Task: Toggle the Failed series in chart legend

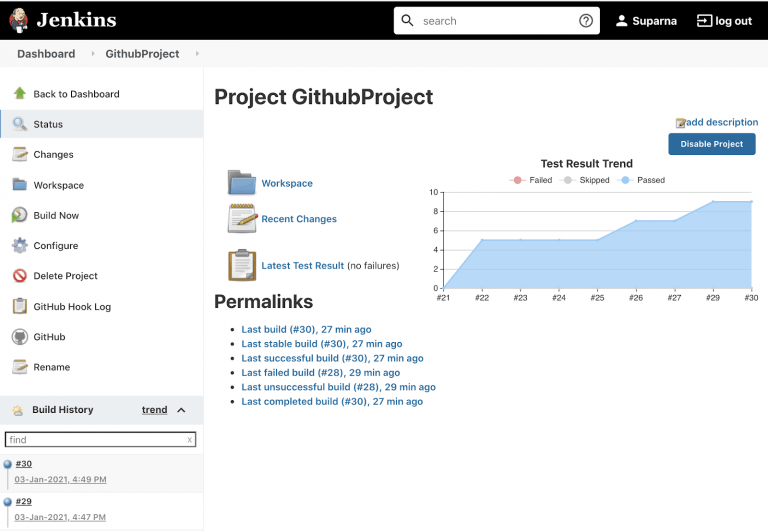Action: [531, 180]
